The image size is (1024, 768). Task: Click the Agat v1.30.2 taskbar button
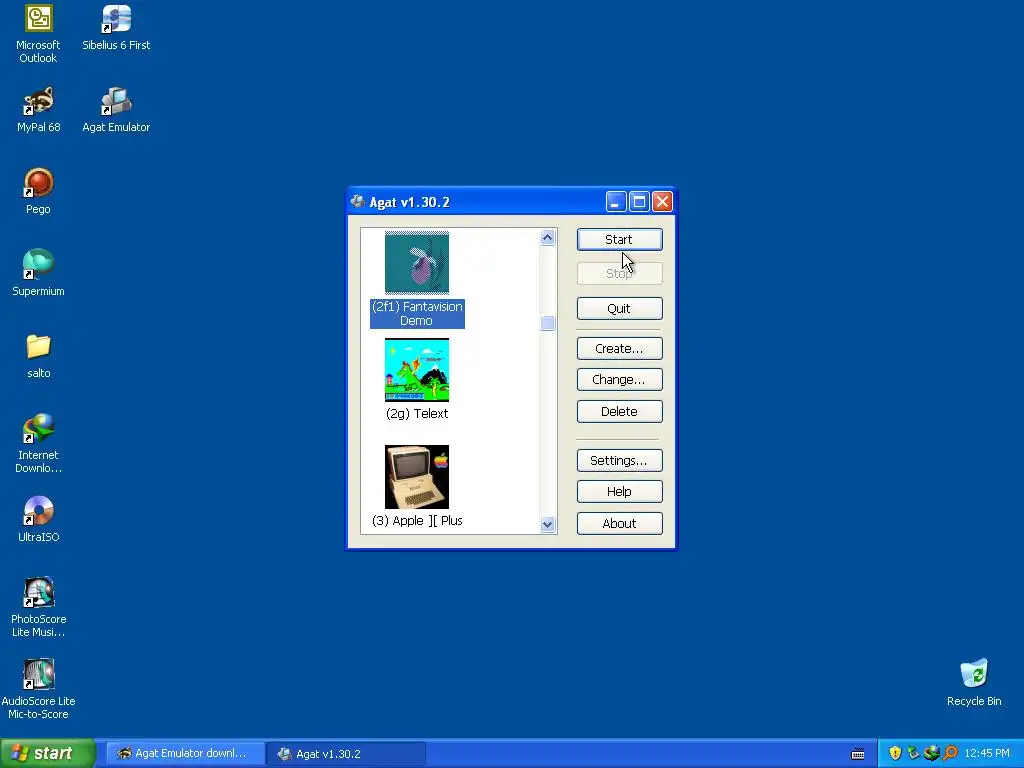click(x=346, y=754)
